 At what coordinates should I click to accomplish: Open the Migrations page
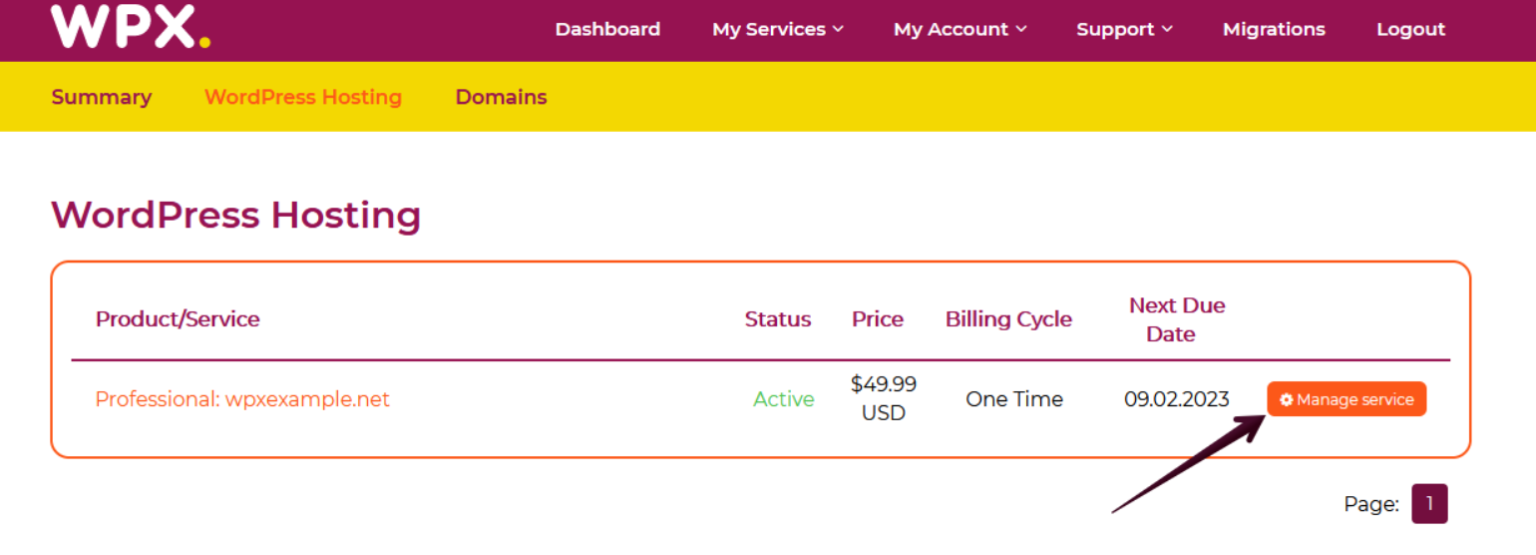pyautogui.click(x=1273, y=29)
